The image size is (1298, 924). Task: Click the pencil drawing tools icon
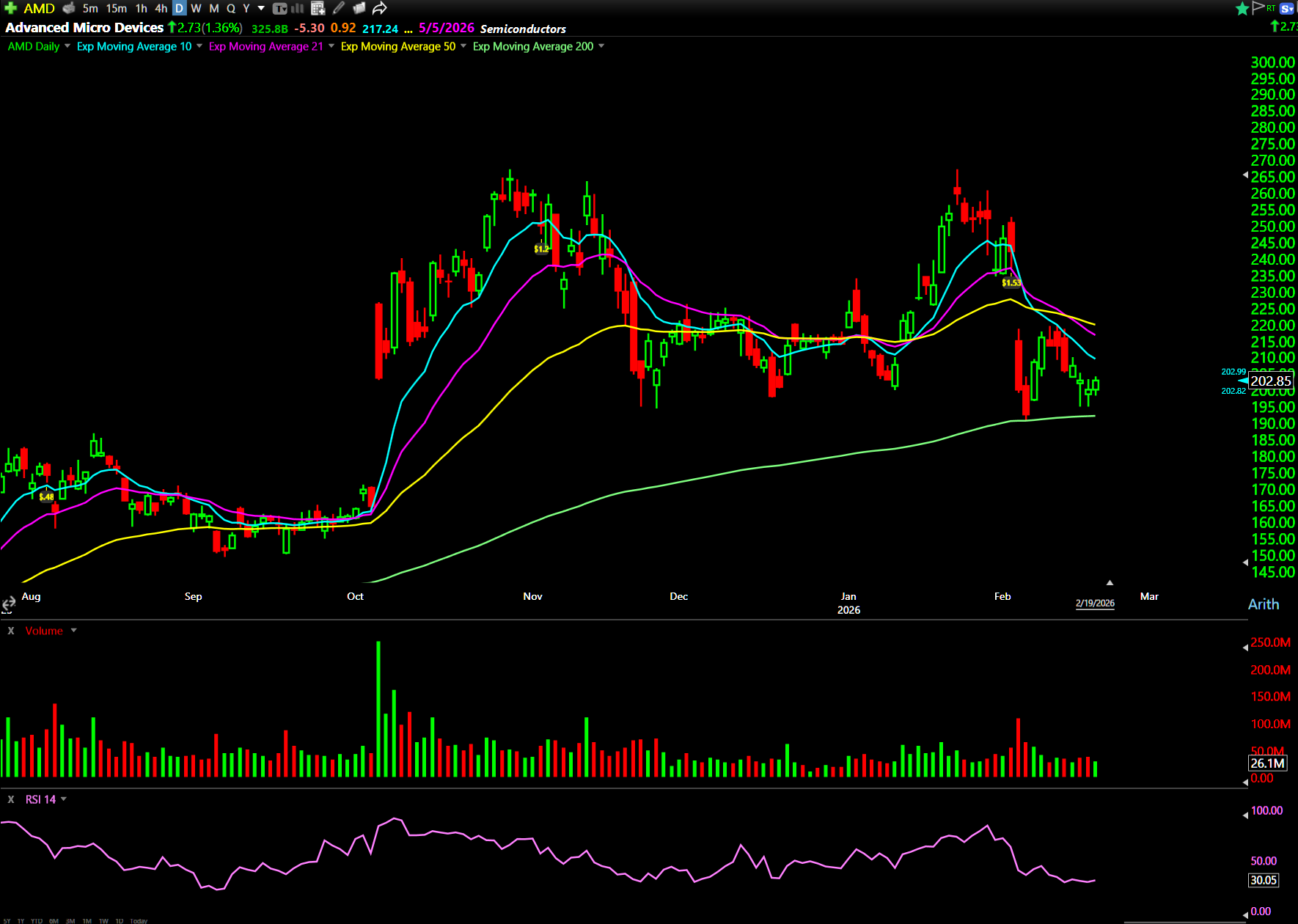tap(338, 8)
